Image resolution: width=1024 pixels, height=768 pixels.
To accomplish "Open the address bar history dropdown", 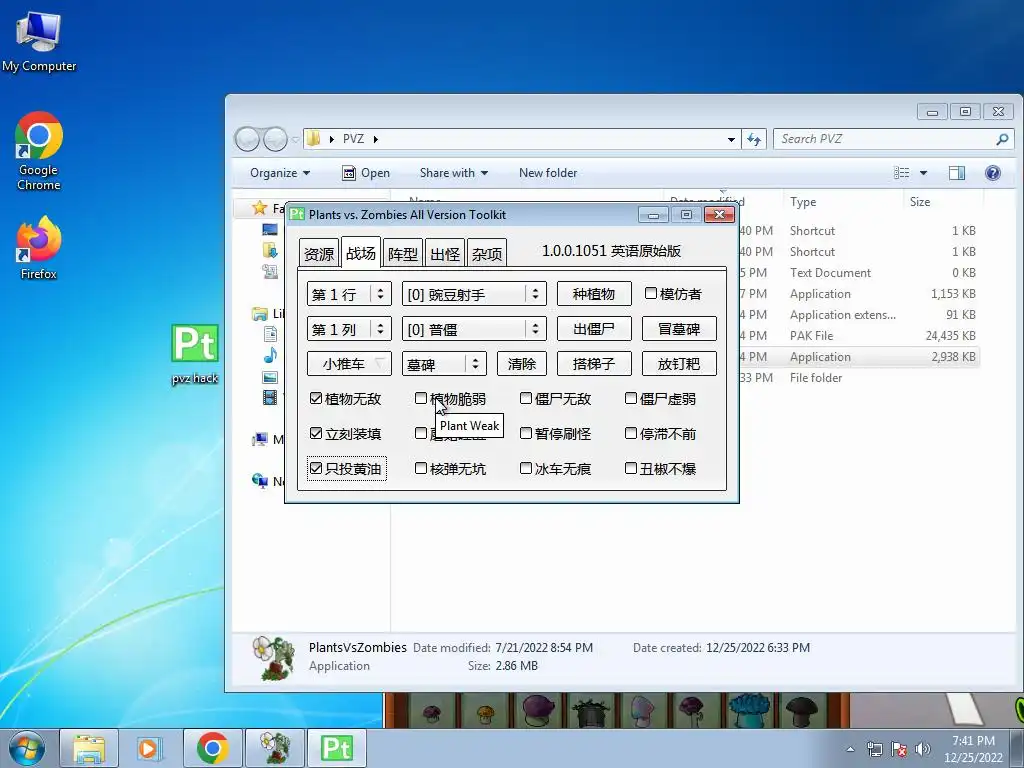I will tap(731, 139).
